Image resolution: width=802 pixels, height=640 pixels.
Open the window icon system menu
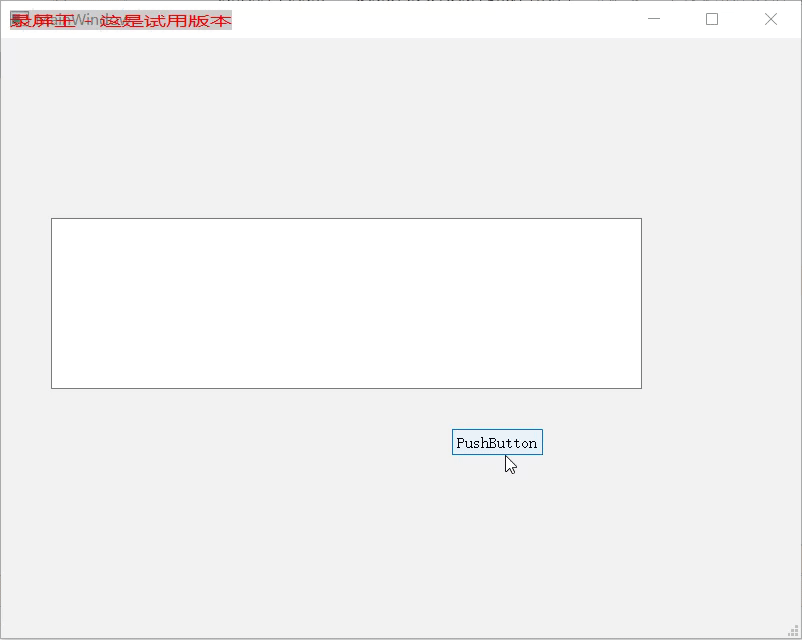tap(19, 19)
